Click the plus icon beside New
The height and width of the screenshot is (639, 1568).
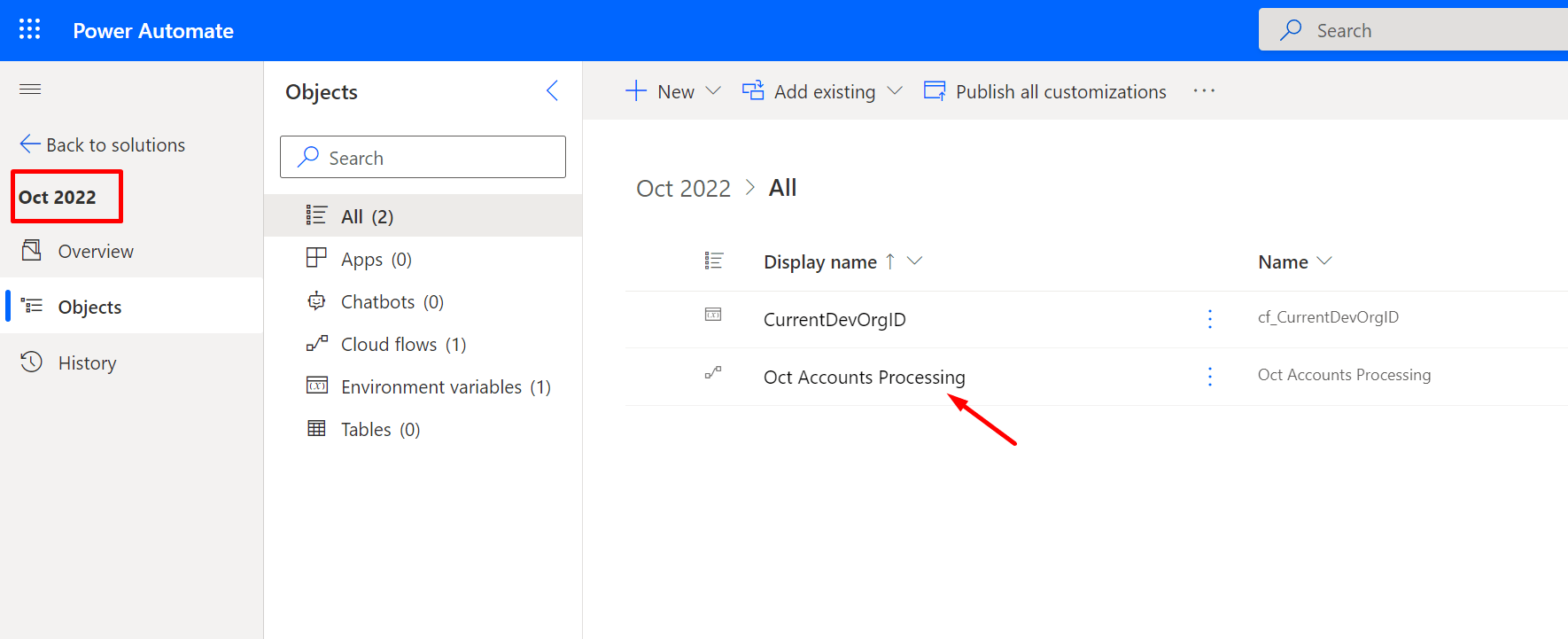pyautogui.click(x=636, y=90)
